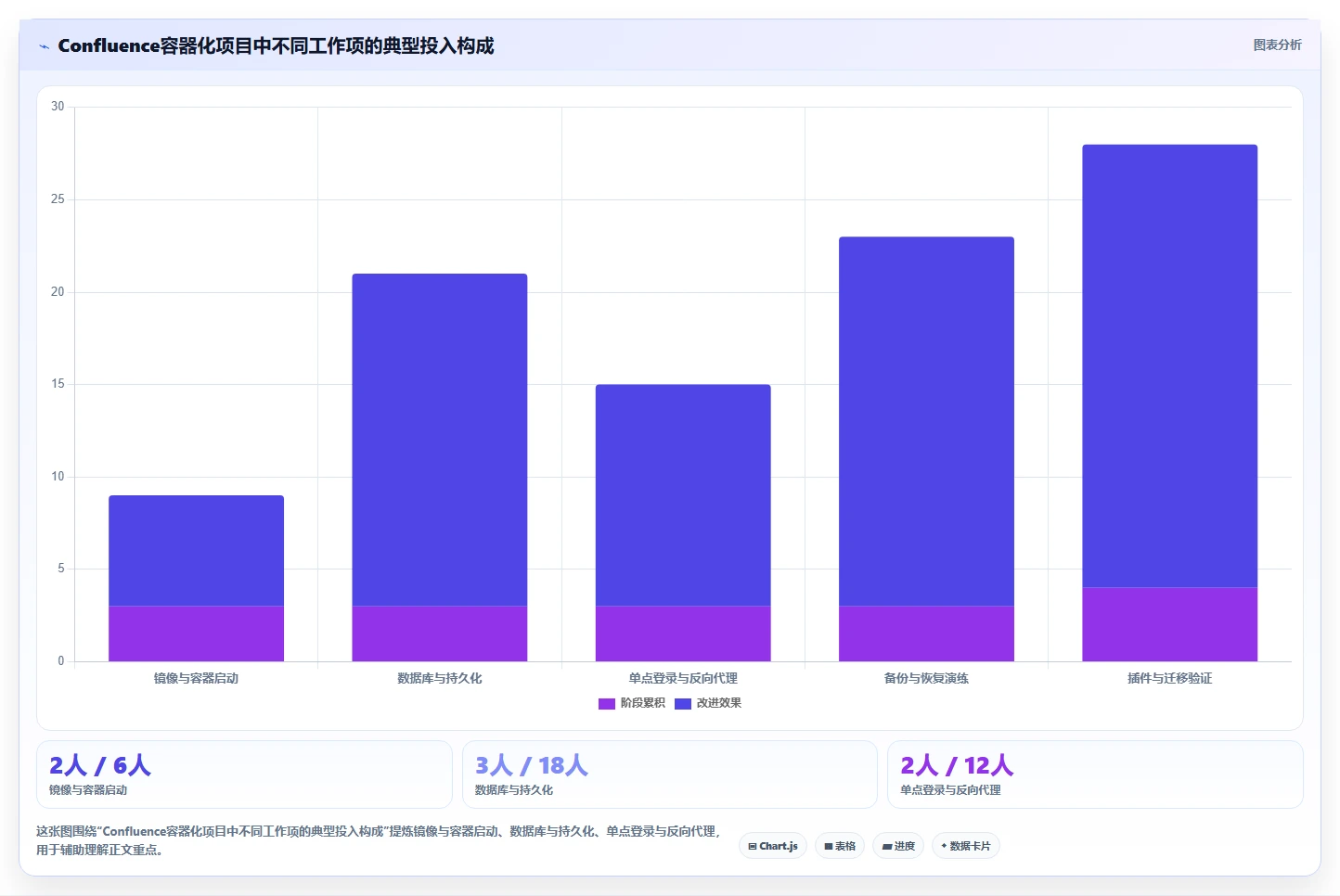
Task: Click the x-axis label 镜像与容器启动
Action: point(196,678)
